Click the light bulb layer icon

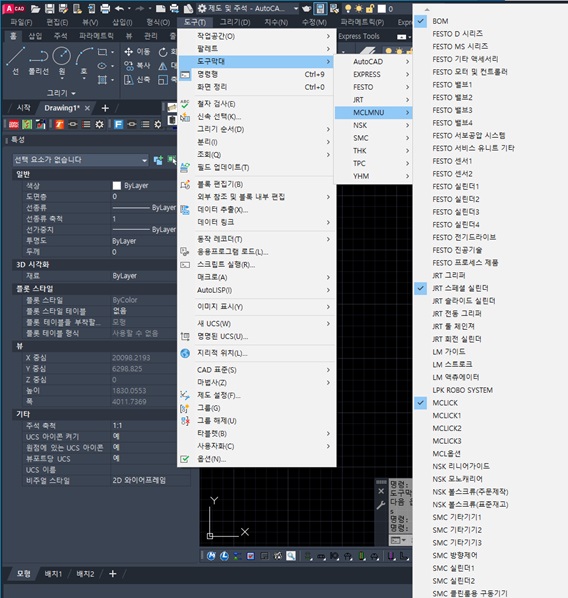[x=348, y=8]
